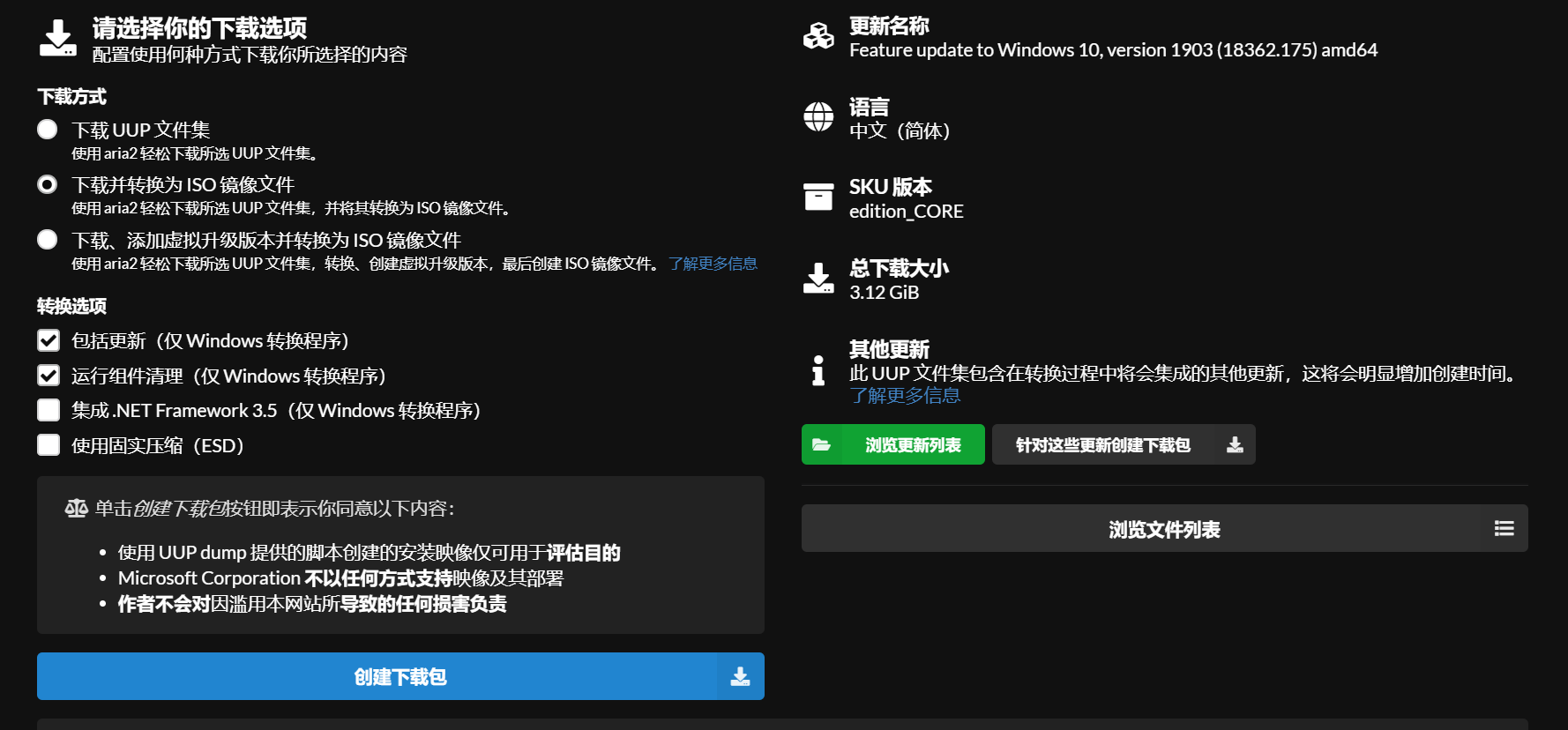Viewport: 1568px width, 730px height.
Task: Click the download icon beside 请选择你的下载选项 heading
Action: (x=58, y=39)
